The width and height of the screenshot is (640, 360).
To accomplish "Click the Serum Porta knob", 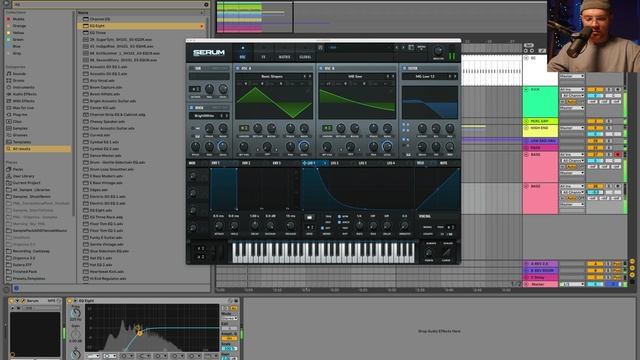I will pos(429,253).
